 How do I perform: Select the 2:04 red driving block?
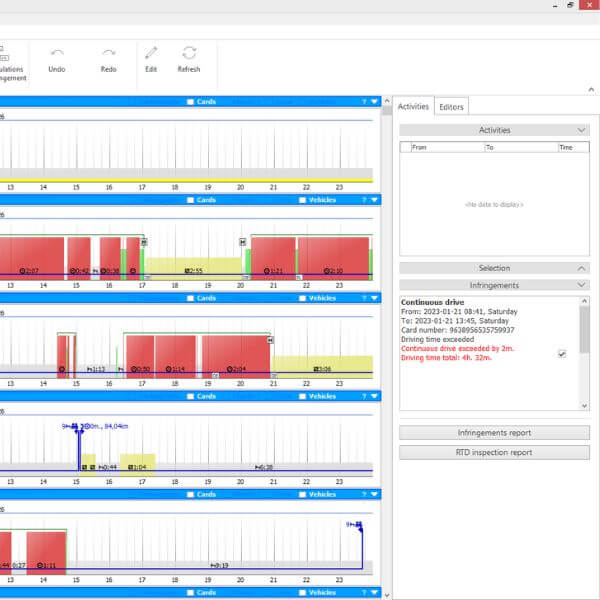[x=236, y=357]
